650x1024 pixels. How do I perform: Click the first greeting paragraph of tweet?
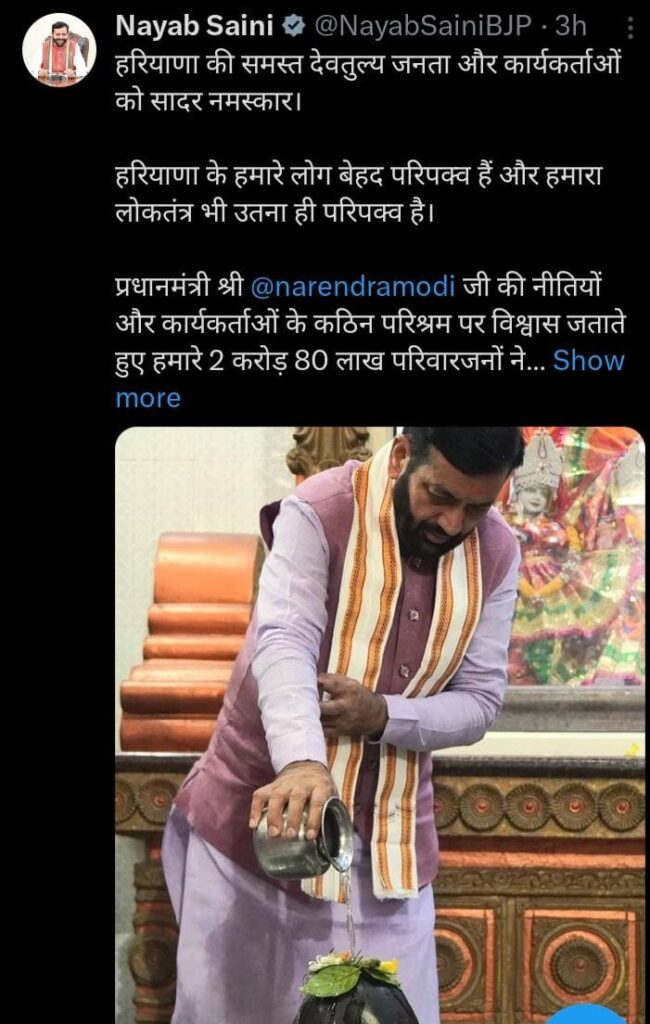pyautogui.click(x=368, y=84)
